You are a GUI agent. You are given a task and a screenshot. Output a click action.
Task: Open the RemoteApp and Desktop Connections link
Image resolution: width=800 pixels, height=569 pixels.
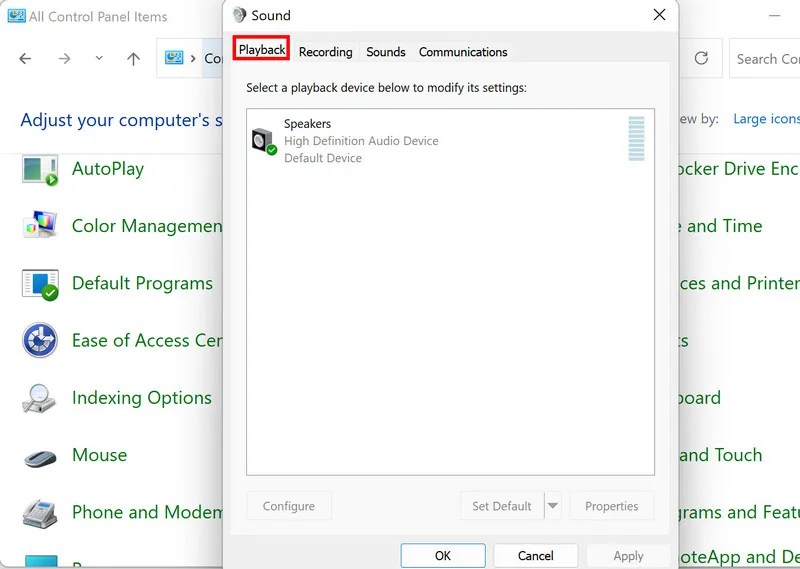pos(739,557)
